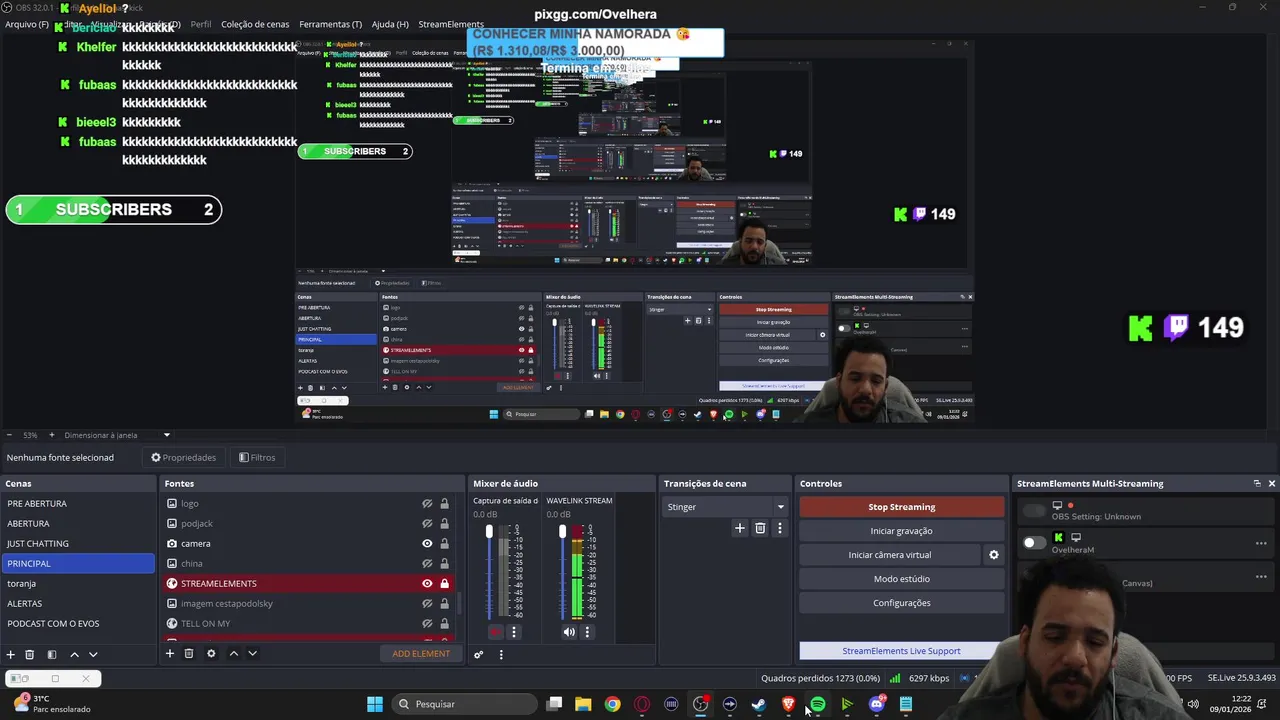Image resolution: width=1280 pixels, height=720 pixels.
Task: Show the podjack source
Action: coord(427,524)
